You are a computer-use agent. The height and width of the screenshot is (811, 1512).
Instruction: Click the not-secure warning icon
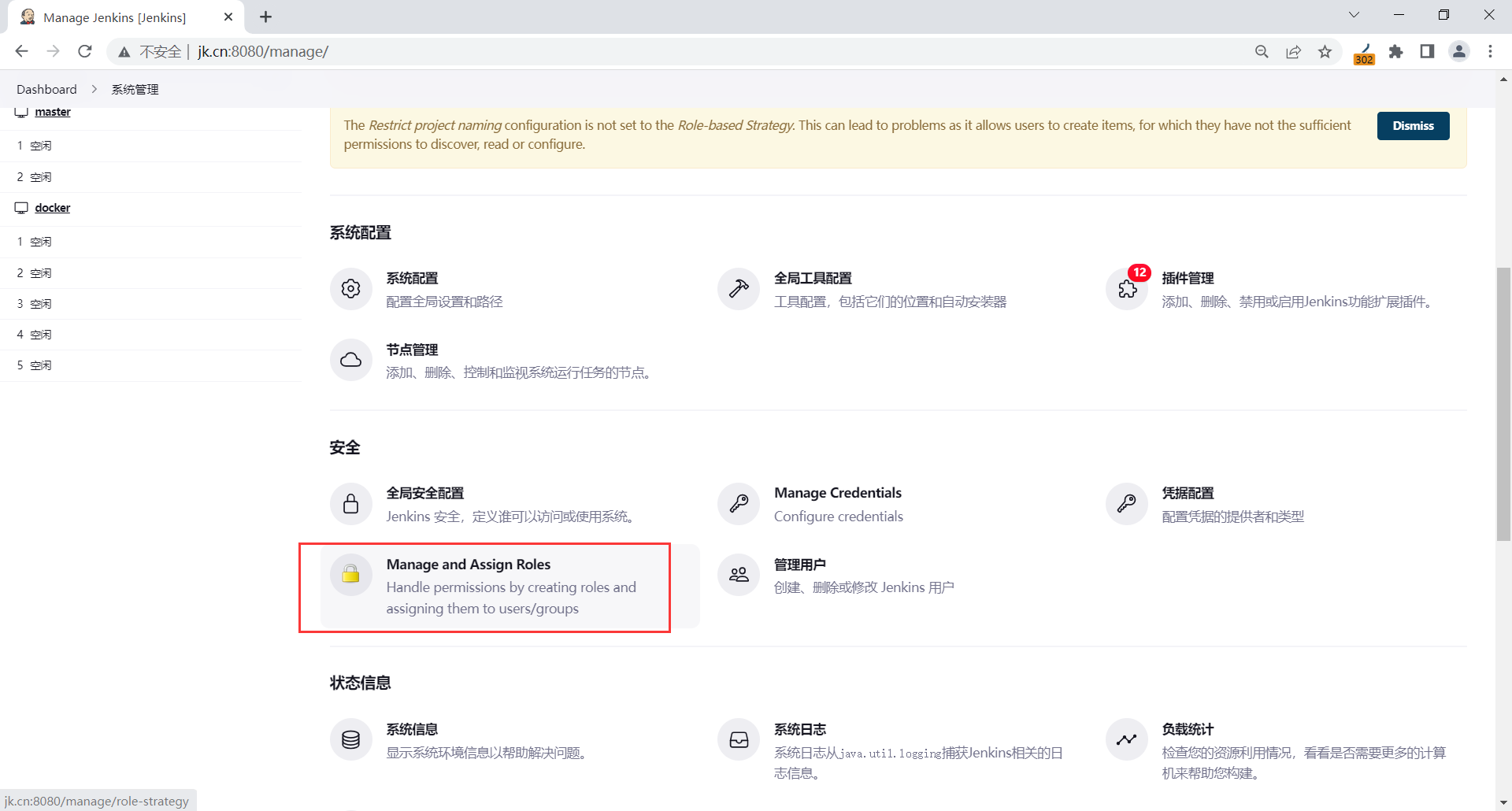tap(124, 52)
